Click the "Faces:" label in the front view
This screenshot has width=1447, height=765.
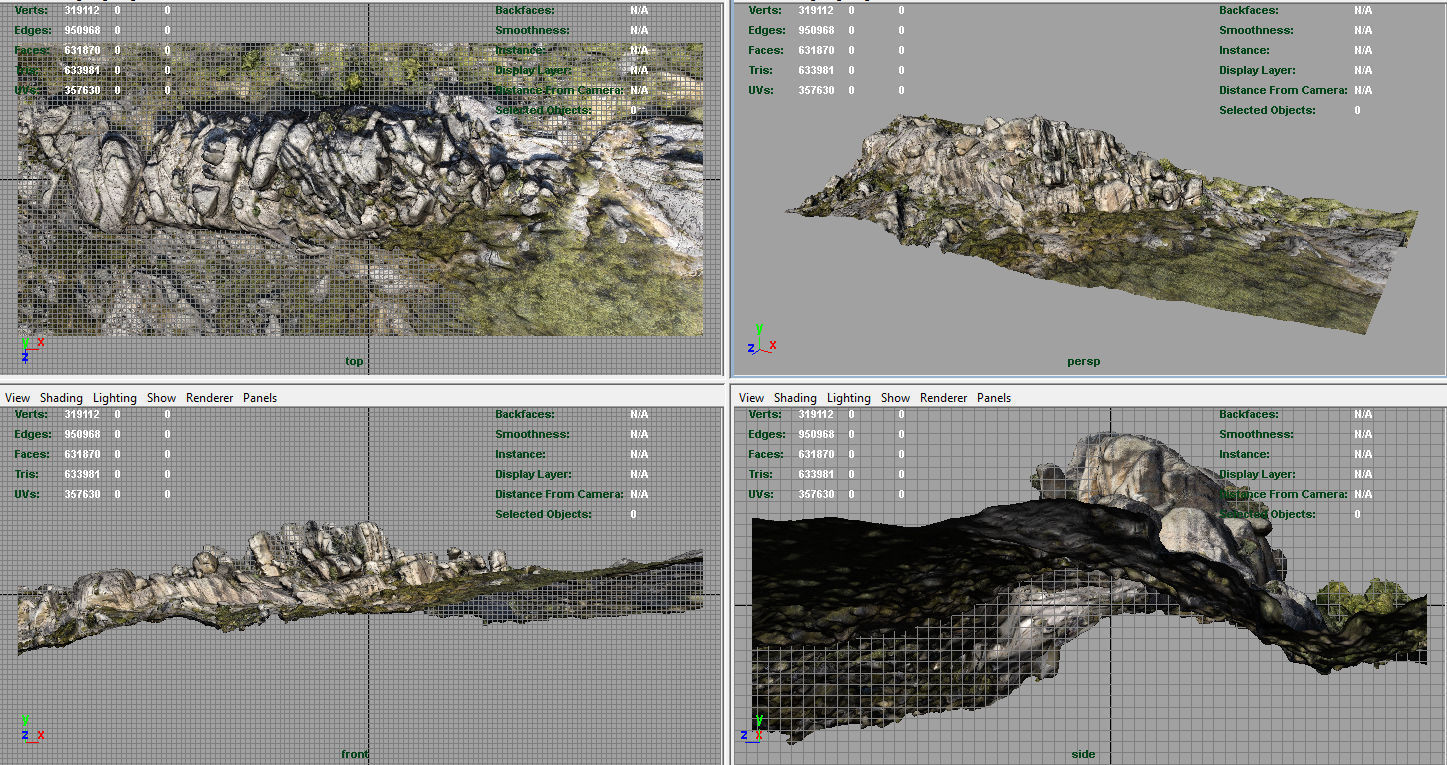pos(32,454)
